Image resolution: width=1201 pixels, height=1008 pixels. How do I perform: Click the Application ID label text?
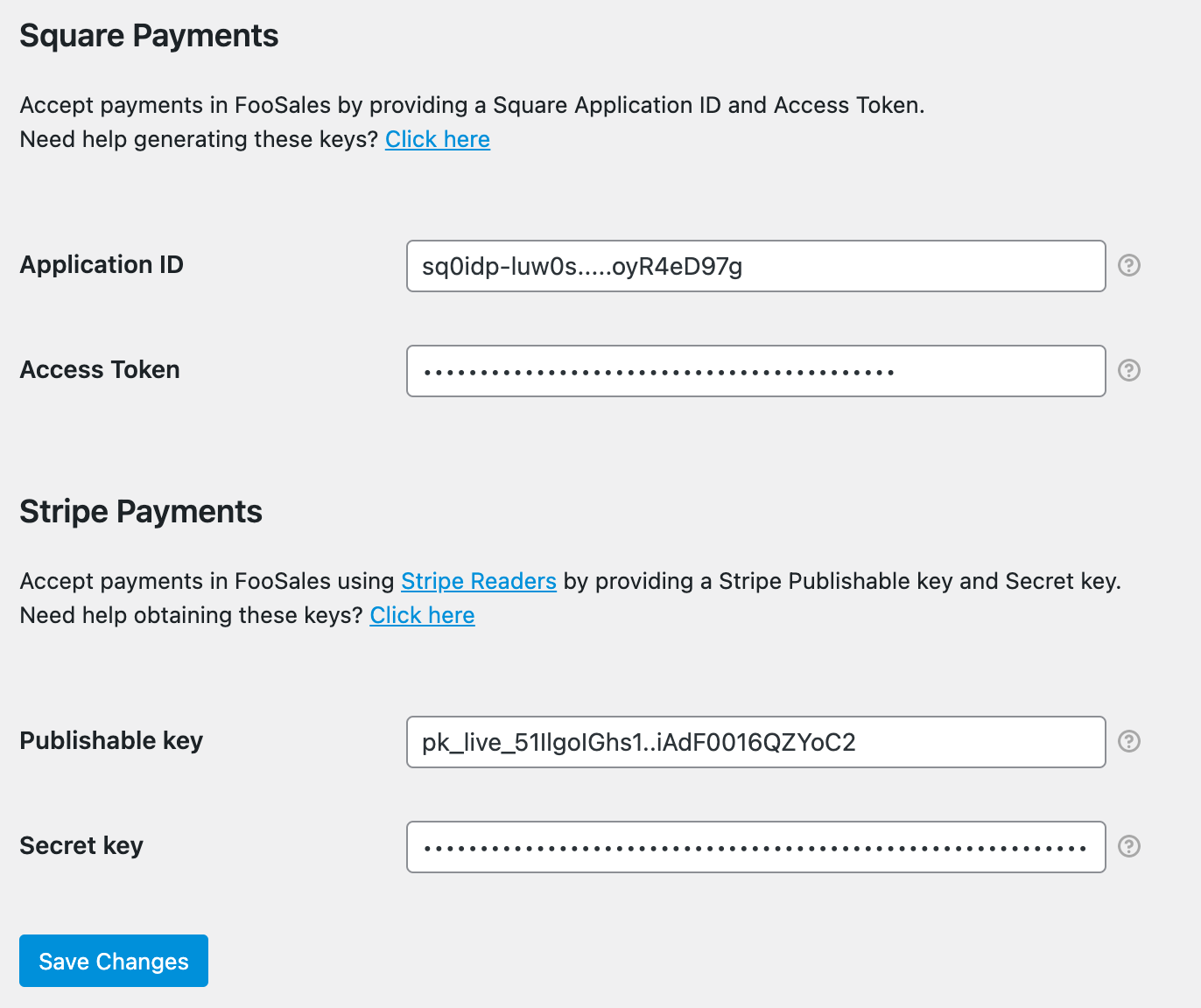pos(101,264)
